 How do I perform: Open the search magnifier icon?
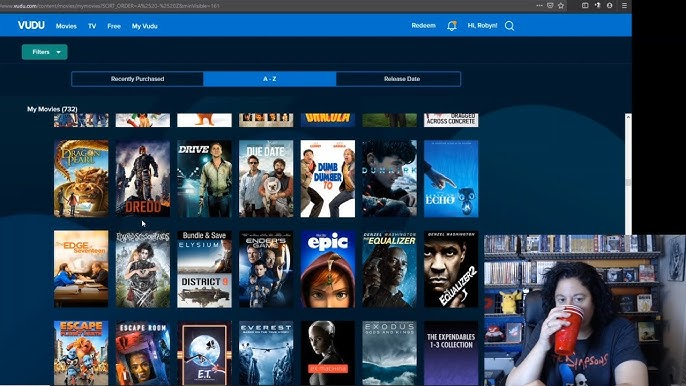pos(509,26)
